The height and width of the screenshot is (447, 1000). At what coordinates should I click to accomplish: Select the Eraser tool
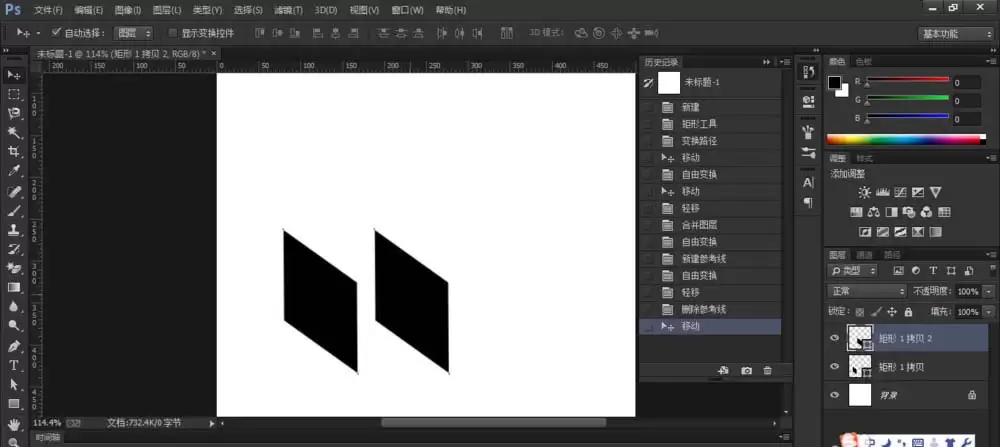(x=13, y=268)
